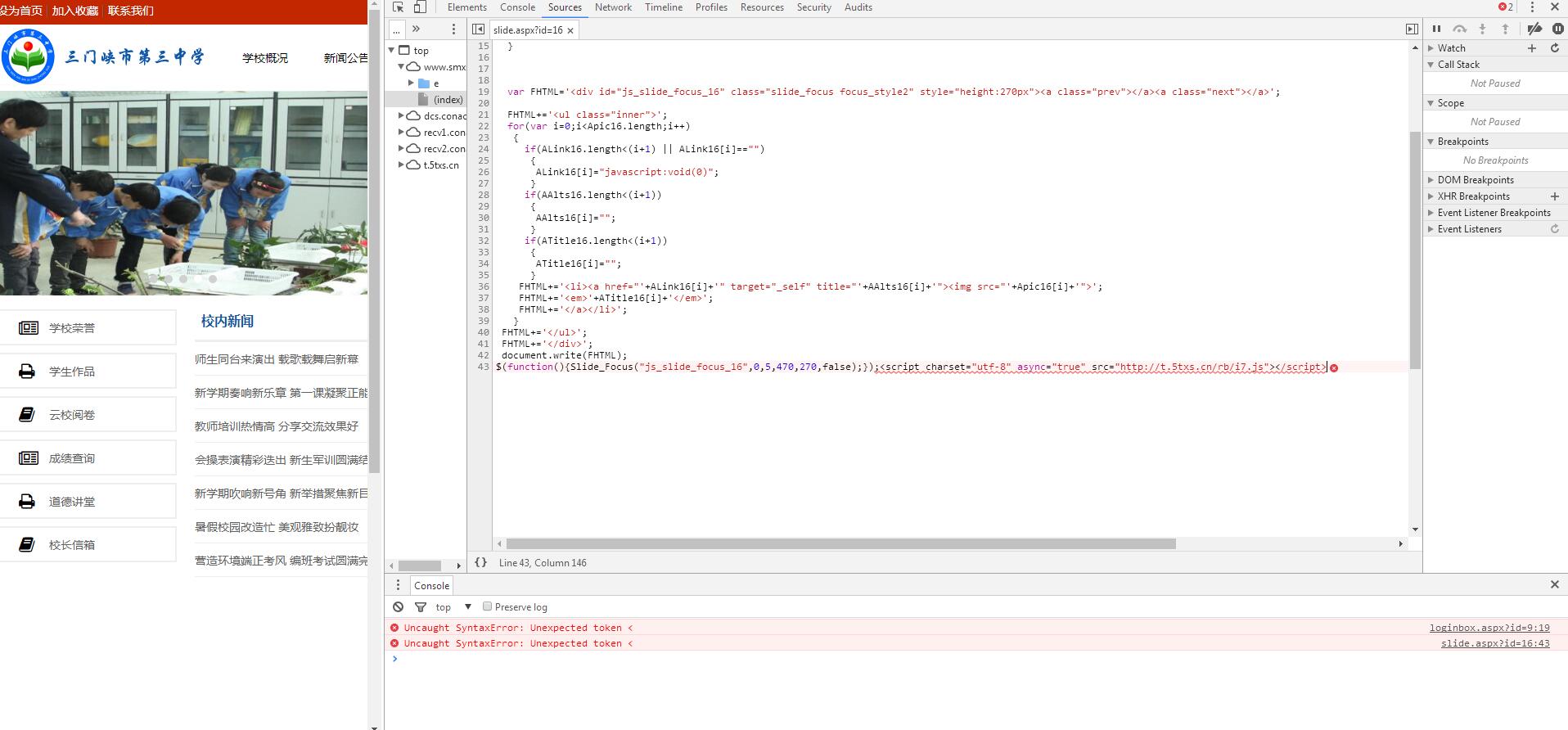Click the code editor horizontal scrollbar
Image resolution: width=1568 pixels, height=730 pixels.
[840, 543]
